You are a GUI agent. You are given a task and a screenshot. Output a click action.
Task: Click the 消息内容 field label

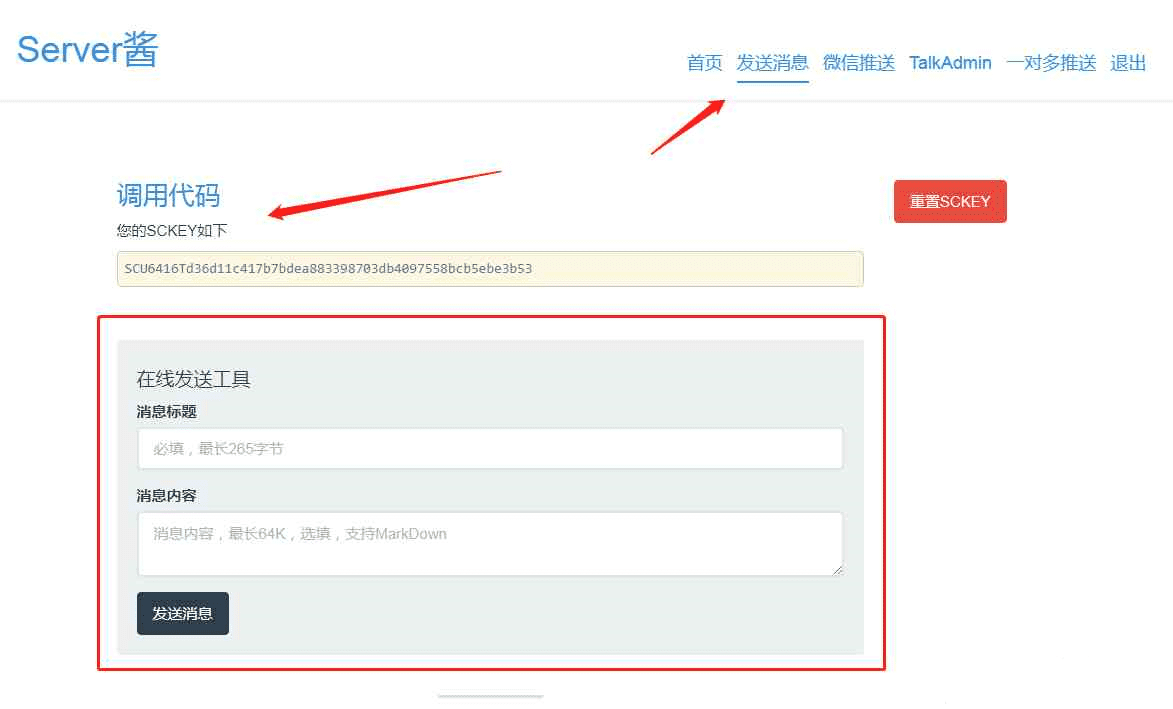pos(166,495)
